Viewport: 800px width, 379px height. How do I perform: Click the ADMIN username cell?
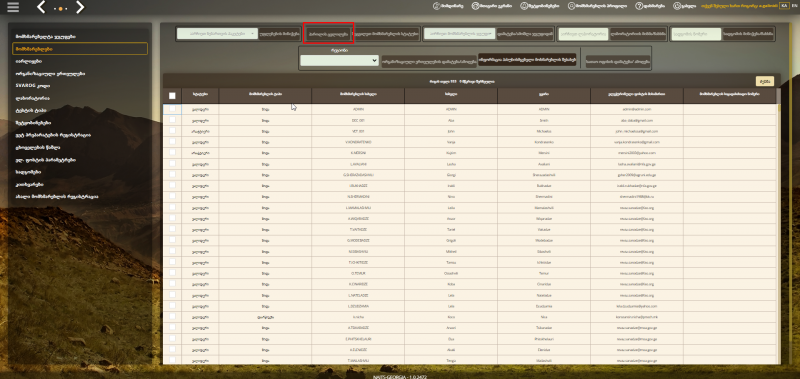pos(358,109)
